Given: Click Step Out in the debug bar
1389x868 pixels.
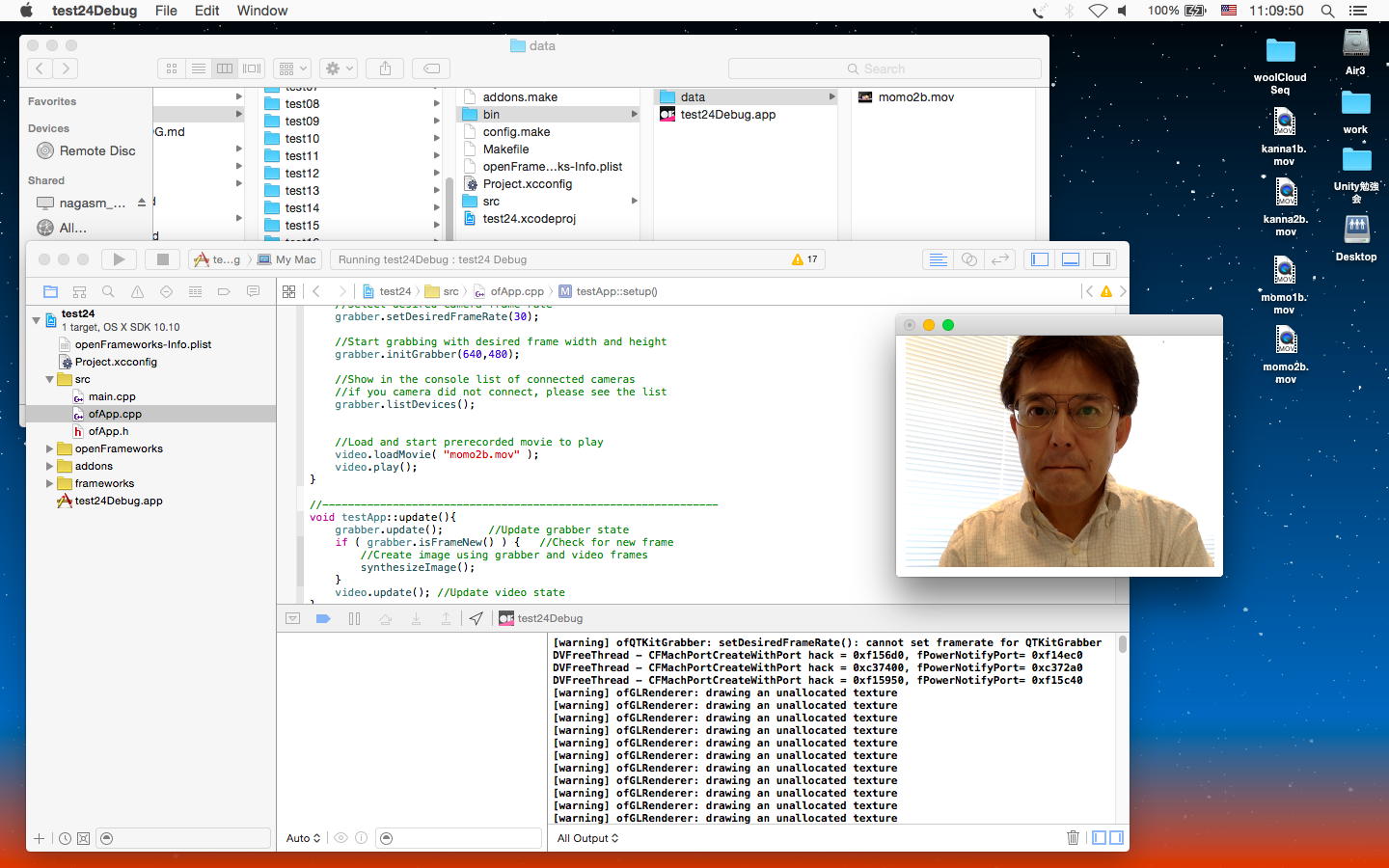Looking at the screenshot, I should 446,619.
